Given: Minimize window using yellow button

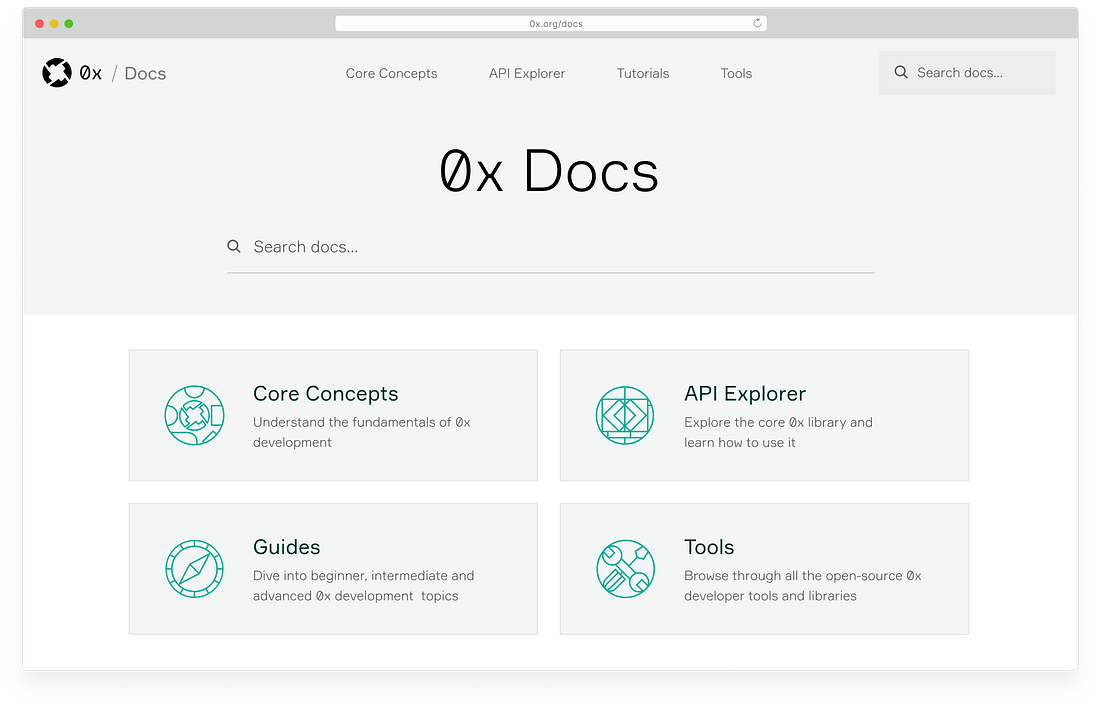Looking at the screenshot, I should click(x=54, y=24).
